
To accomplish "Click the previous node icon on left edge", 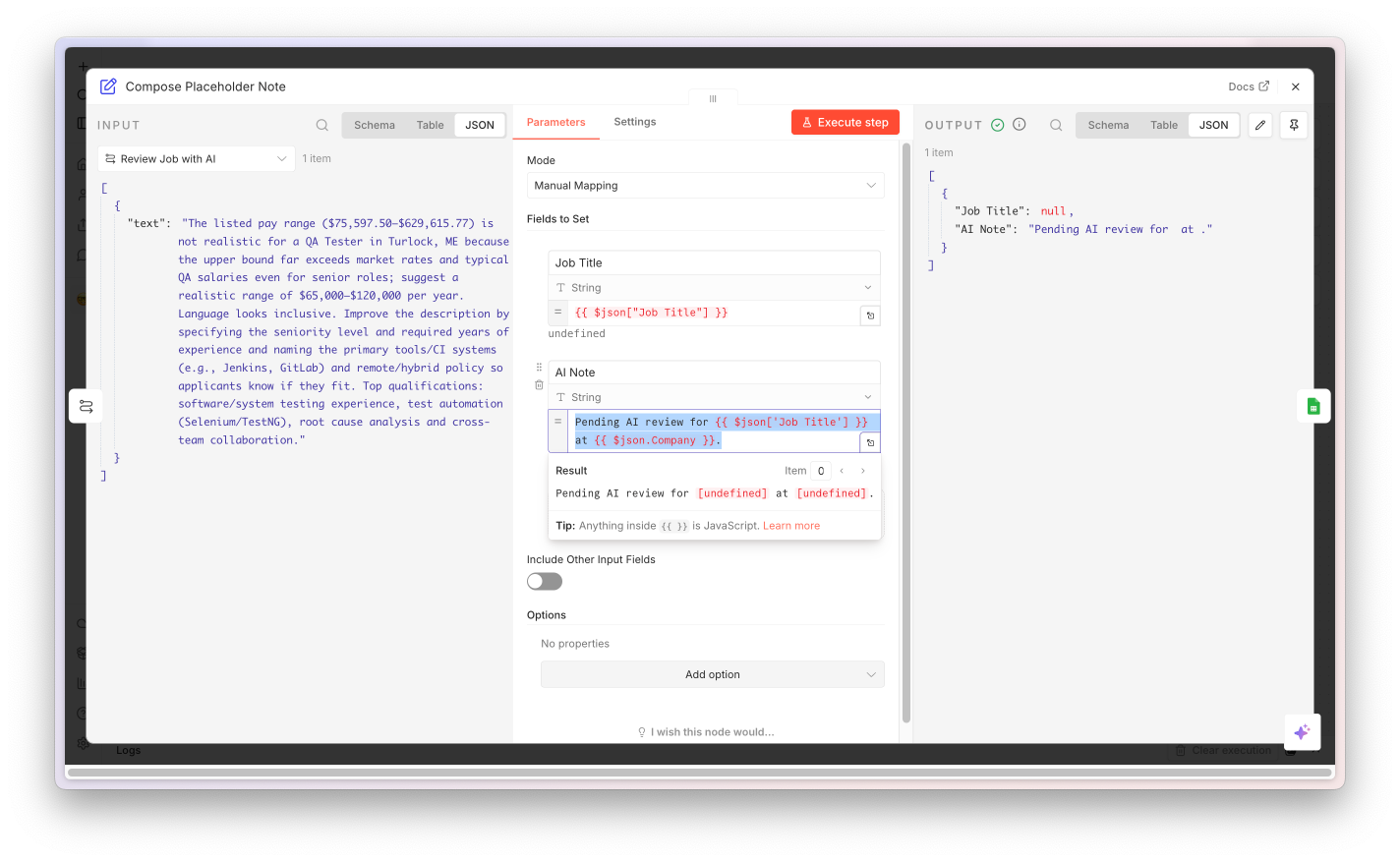I will [x=87, y=406].
